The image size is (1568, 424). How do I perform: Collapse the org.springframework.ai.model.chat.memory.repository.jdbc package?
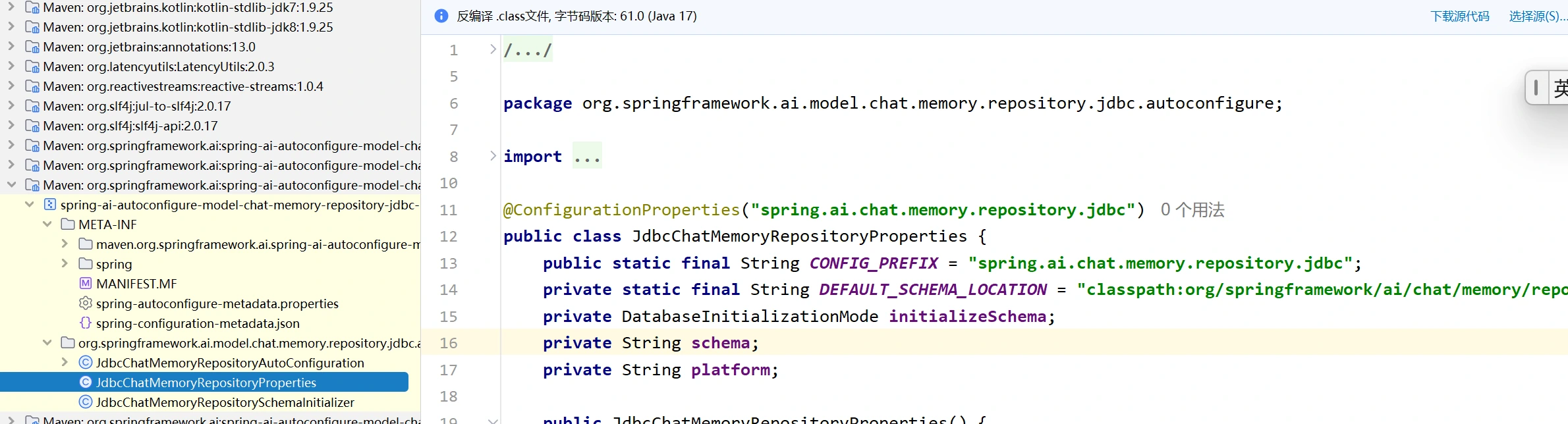coord(47,343)
